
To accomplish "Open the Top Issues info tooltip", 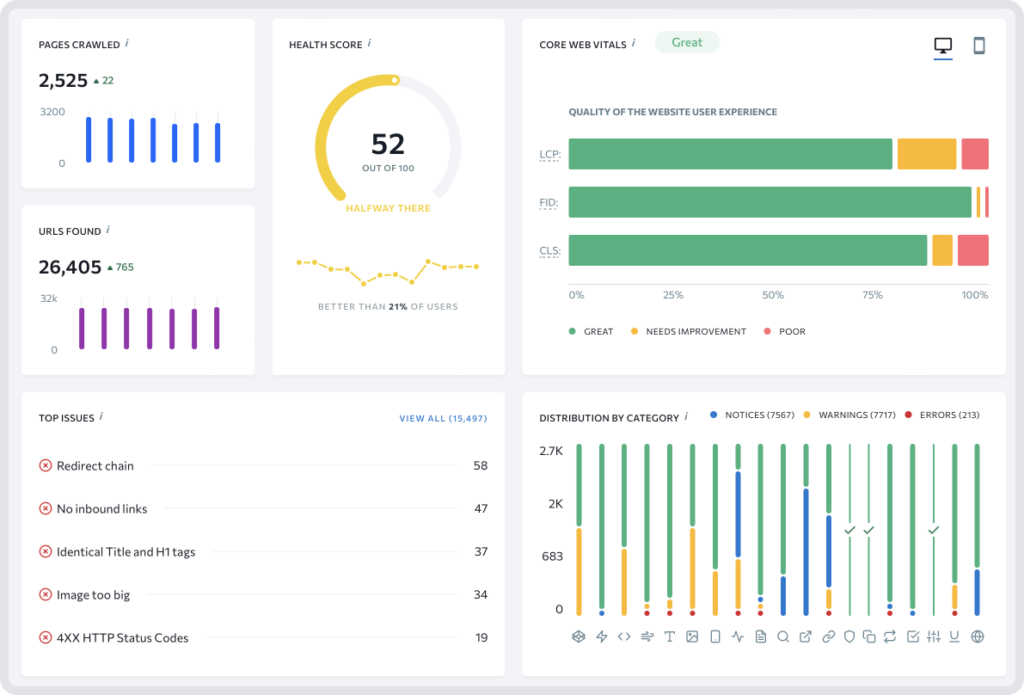I will coord(103,418).
